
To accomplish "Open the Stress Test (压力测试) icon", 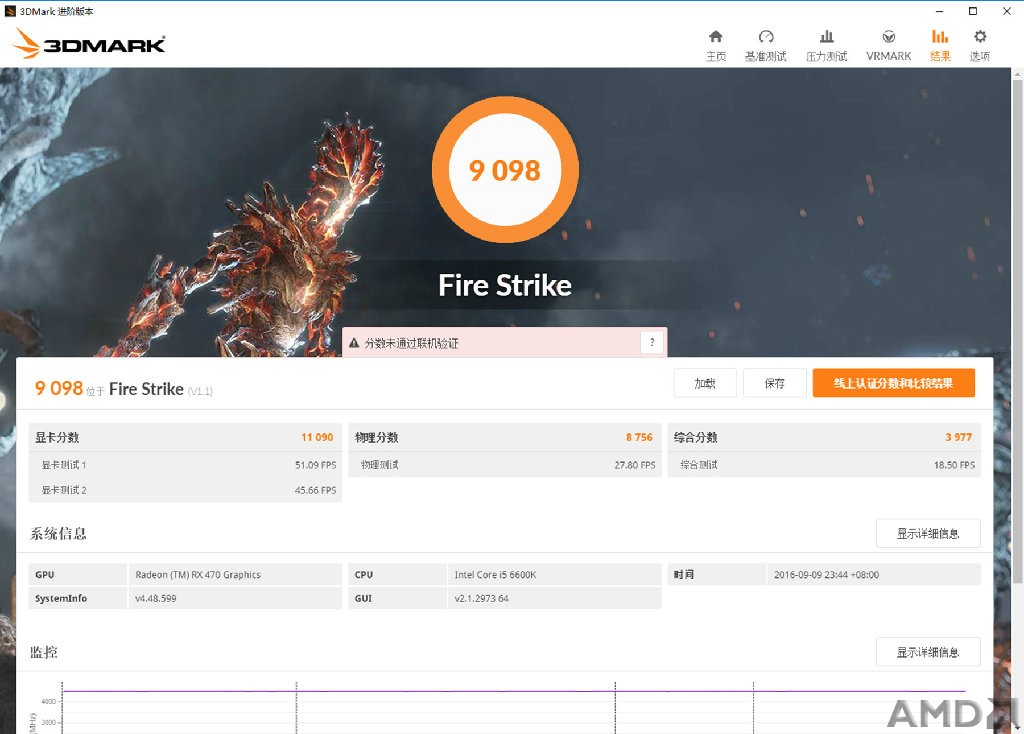I will tap(827, 37).
